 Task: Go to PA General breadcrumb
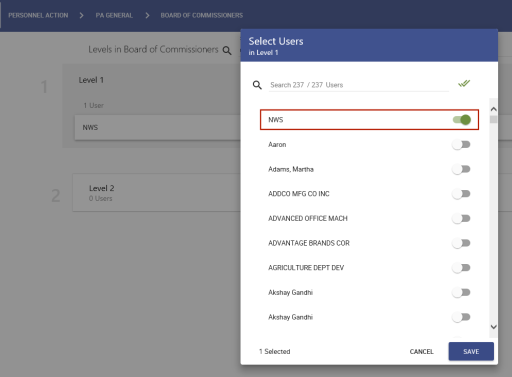114,15
